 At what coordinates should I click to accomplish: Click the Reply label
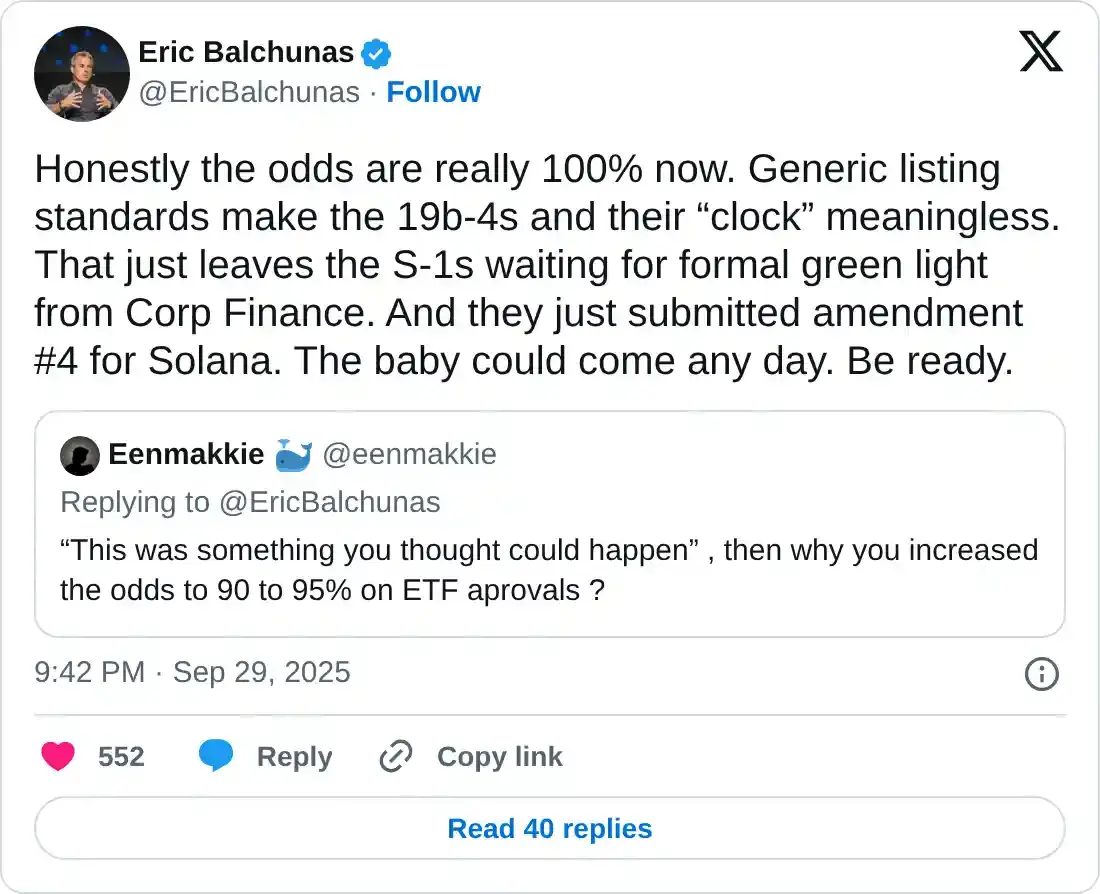294,757
